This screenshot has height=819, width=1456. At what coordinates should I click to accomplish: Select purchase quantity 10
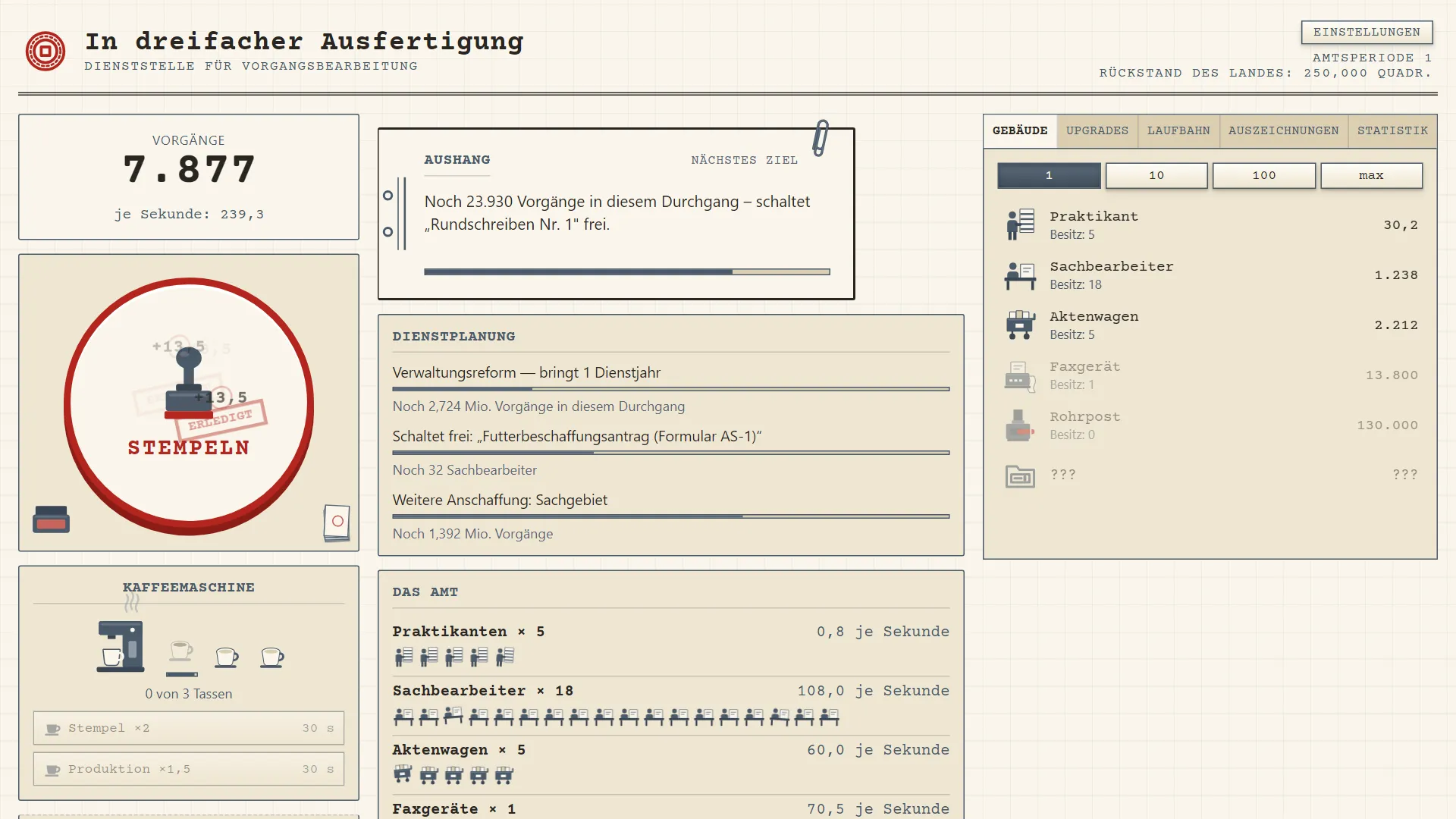tap(1156, 175)
